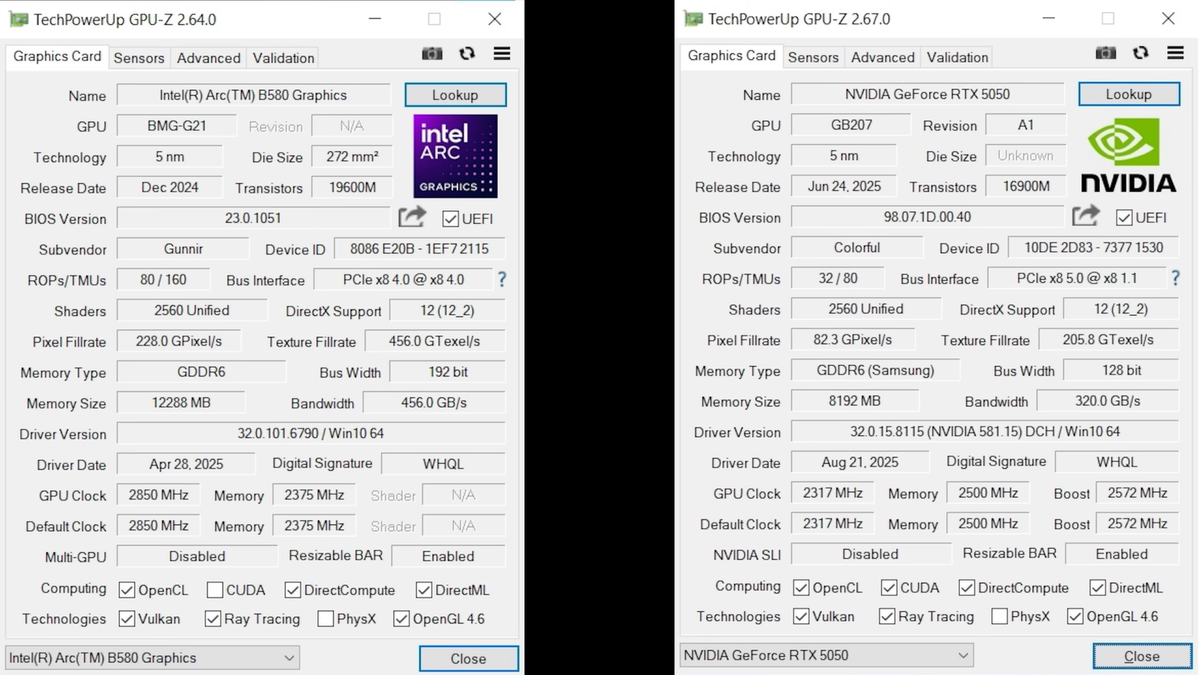Screen dimensions: 1200x675
Task: Toggle CUDA checkbox in Arc B580 window
Action: coord(215,590)
